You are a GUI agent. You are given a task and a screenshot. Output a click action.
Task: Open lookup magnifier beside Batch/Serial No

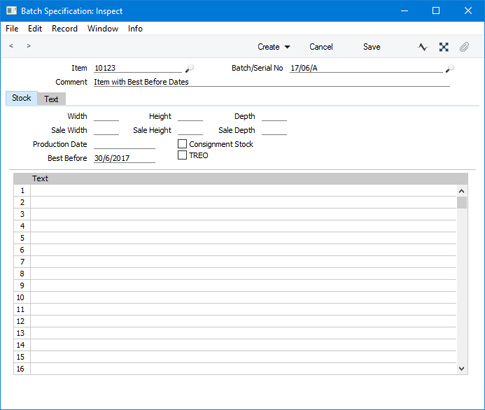coord(450,68)
